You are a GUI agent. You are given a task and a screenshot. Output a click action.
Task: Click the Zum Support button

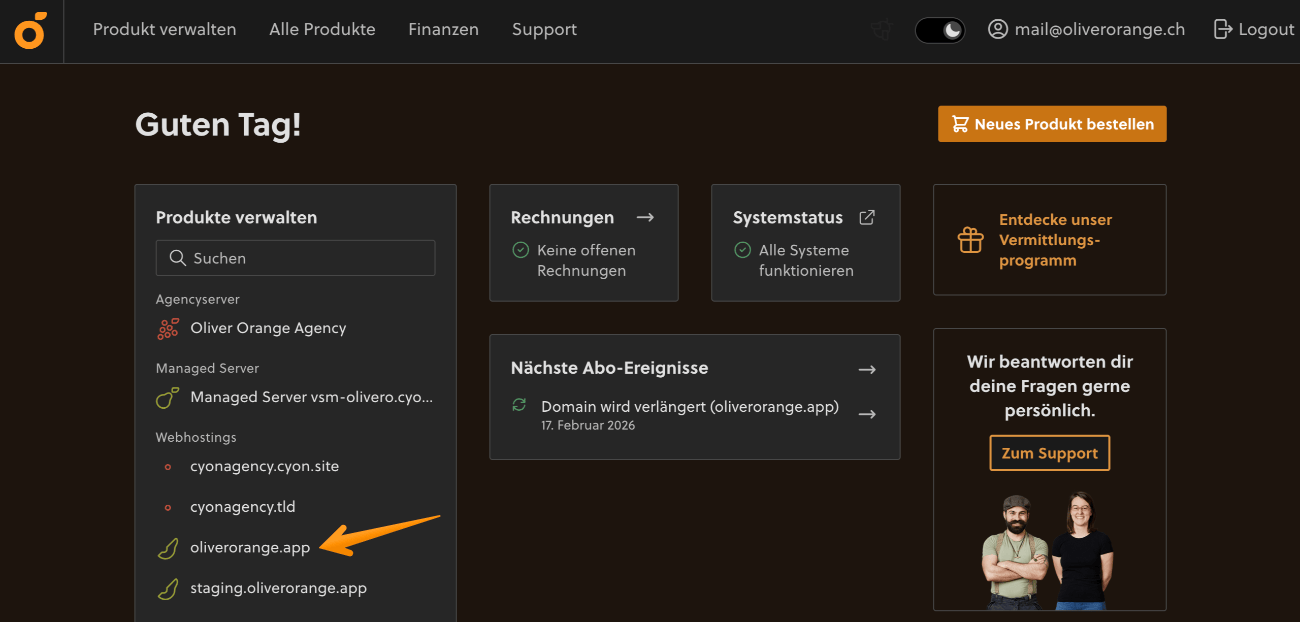pos(1049,452)
